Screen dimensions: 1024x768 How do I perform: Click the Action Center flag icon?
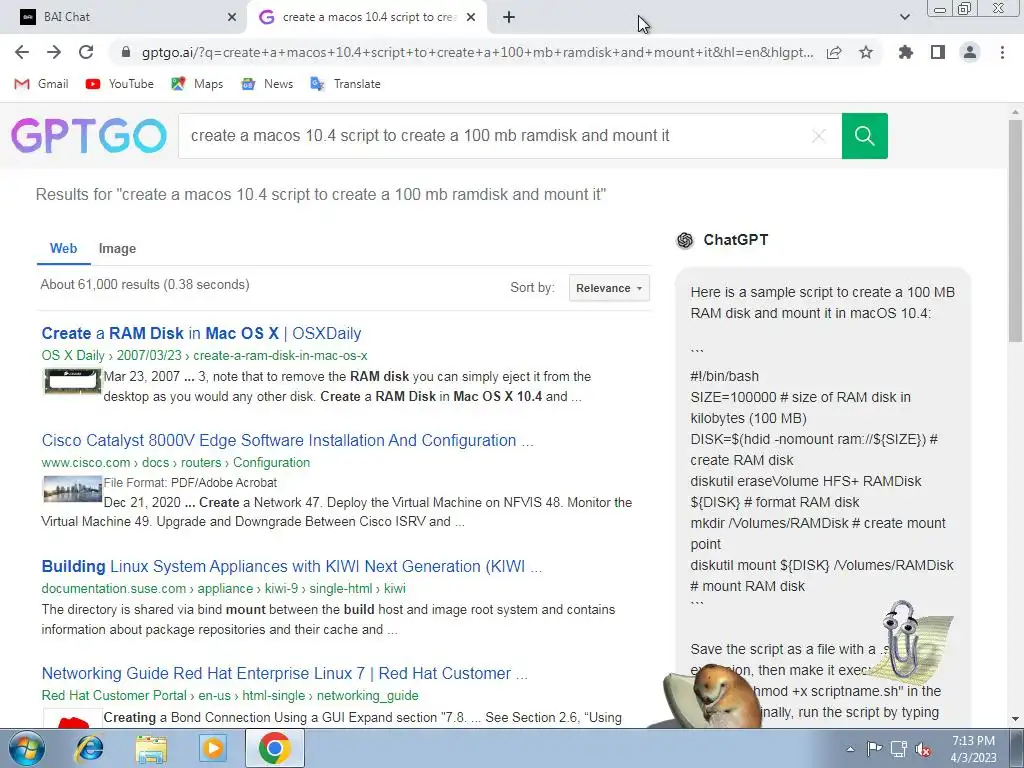(x=874, y=749)
